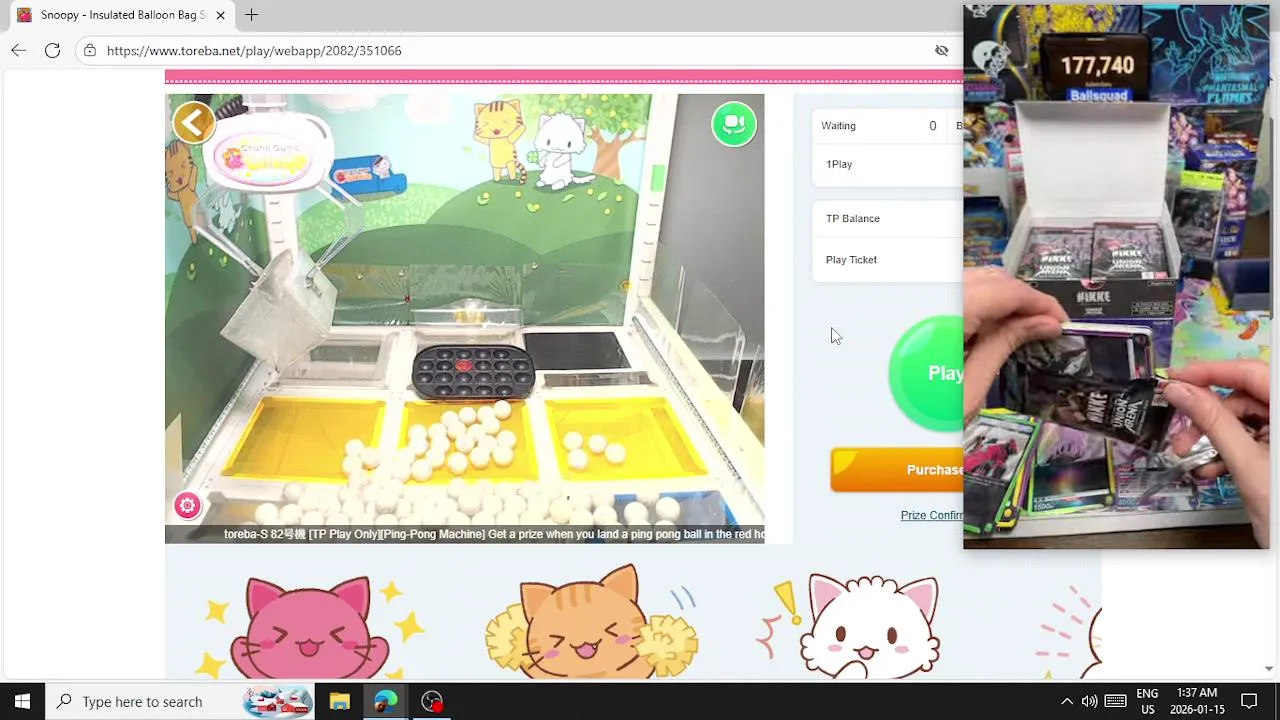Open the Windows Start menu
This screenshot has height=720, width=1280.
coord(22,701)
